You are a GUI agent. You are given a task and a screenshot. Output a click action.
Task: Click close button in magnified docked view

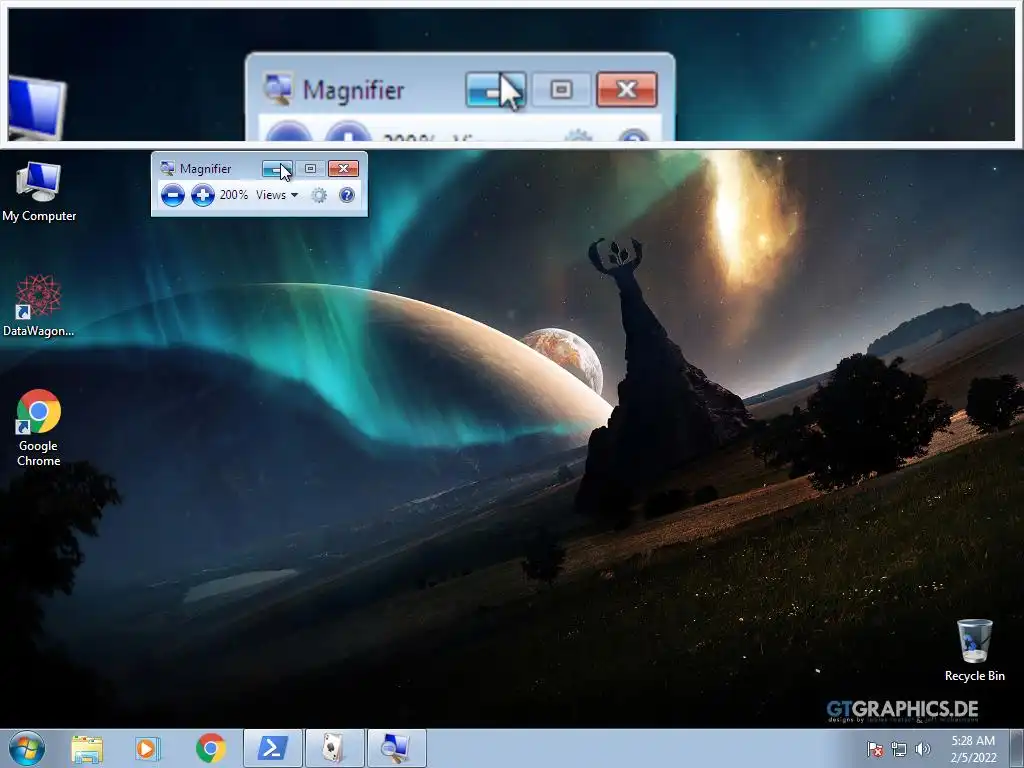(626, 89)
